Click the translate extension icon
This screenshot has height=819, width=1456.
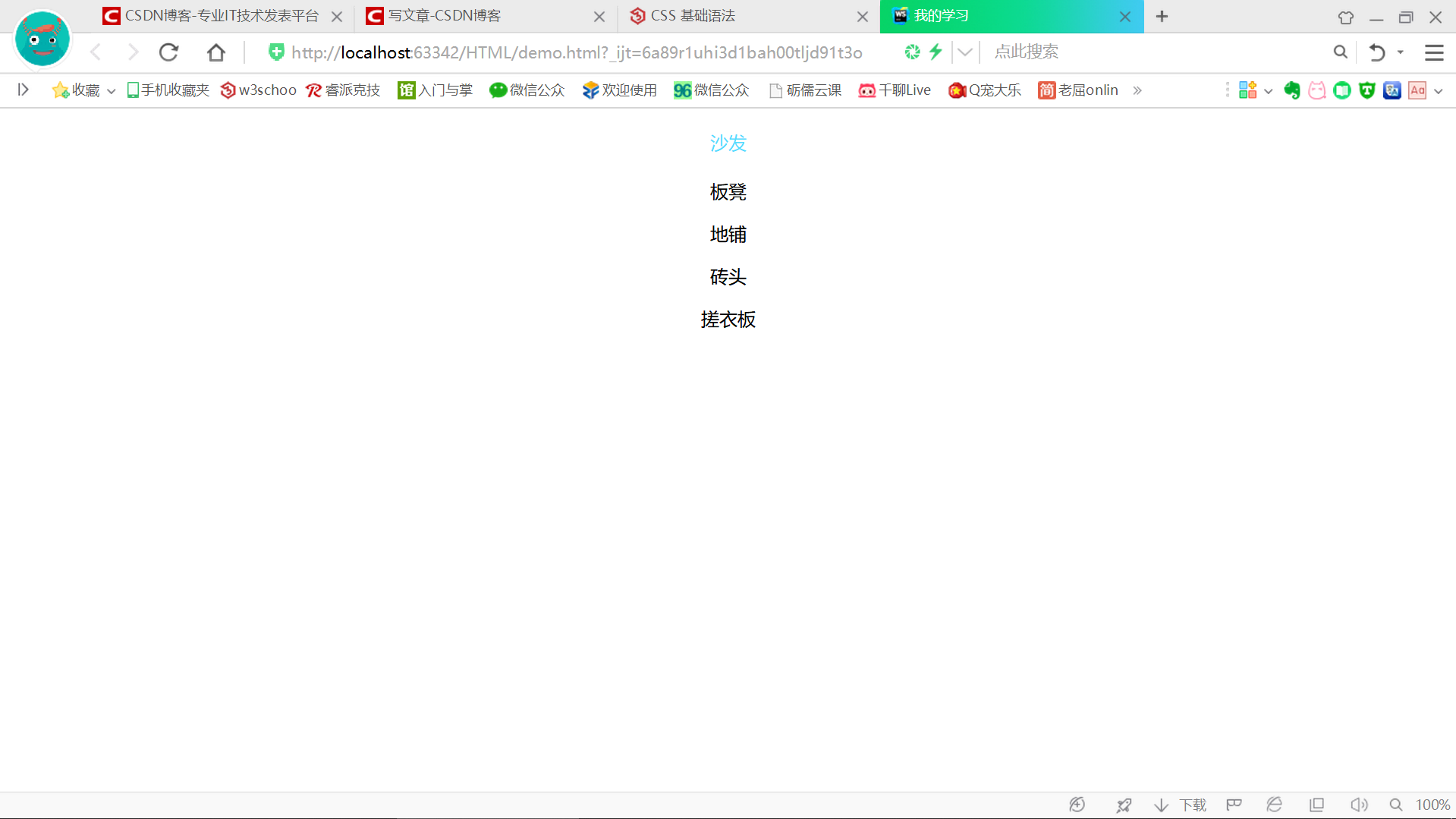1392,90
